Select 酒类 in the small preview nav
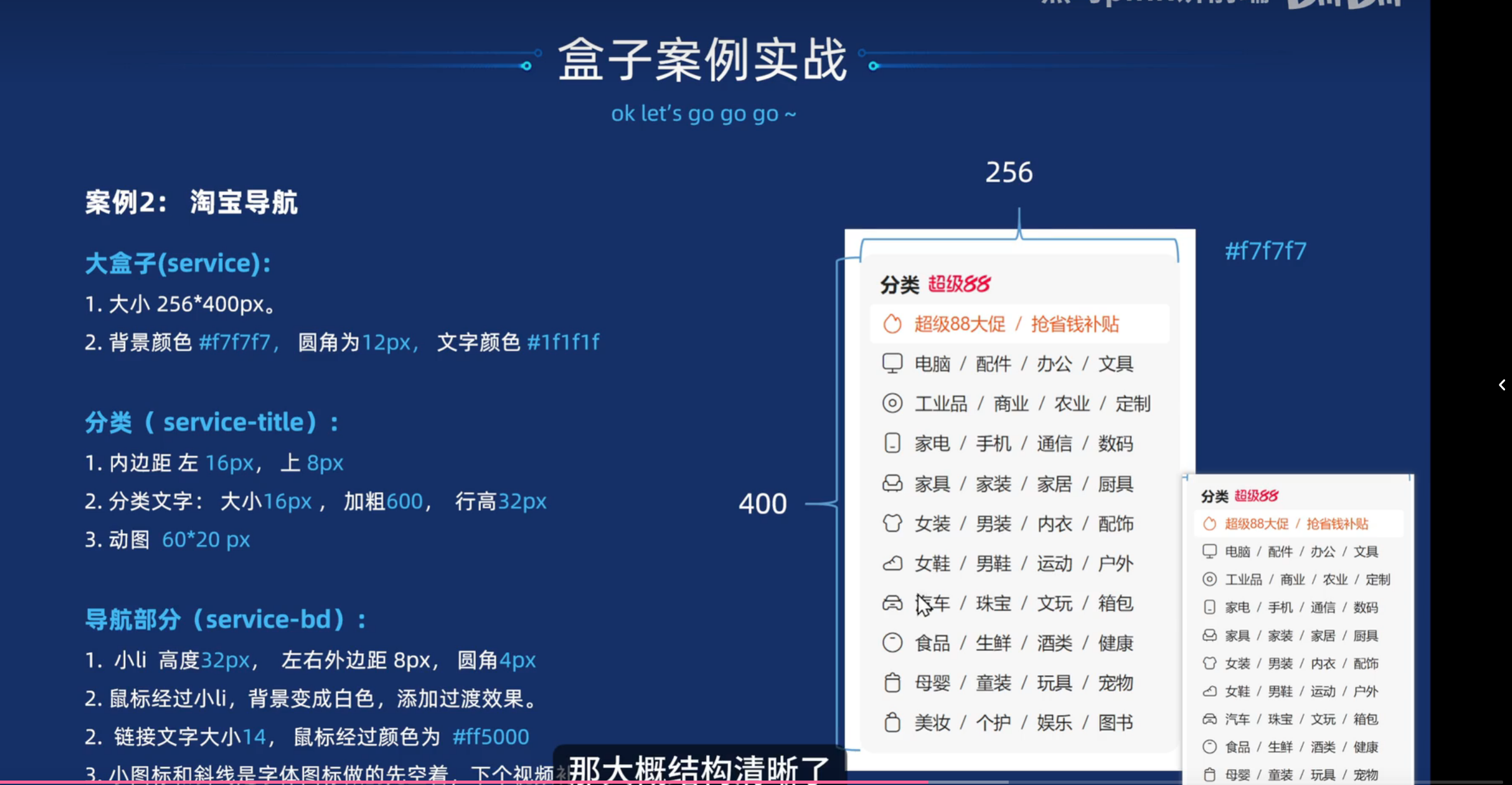This screenshot has width=1512, height=785. [1323, 748]
